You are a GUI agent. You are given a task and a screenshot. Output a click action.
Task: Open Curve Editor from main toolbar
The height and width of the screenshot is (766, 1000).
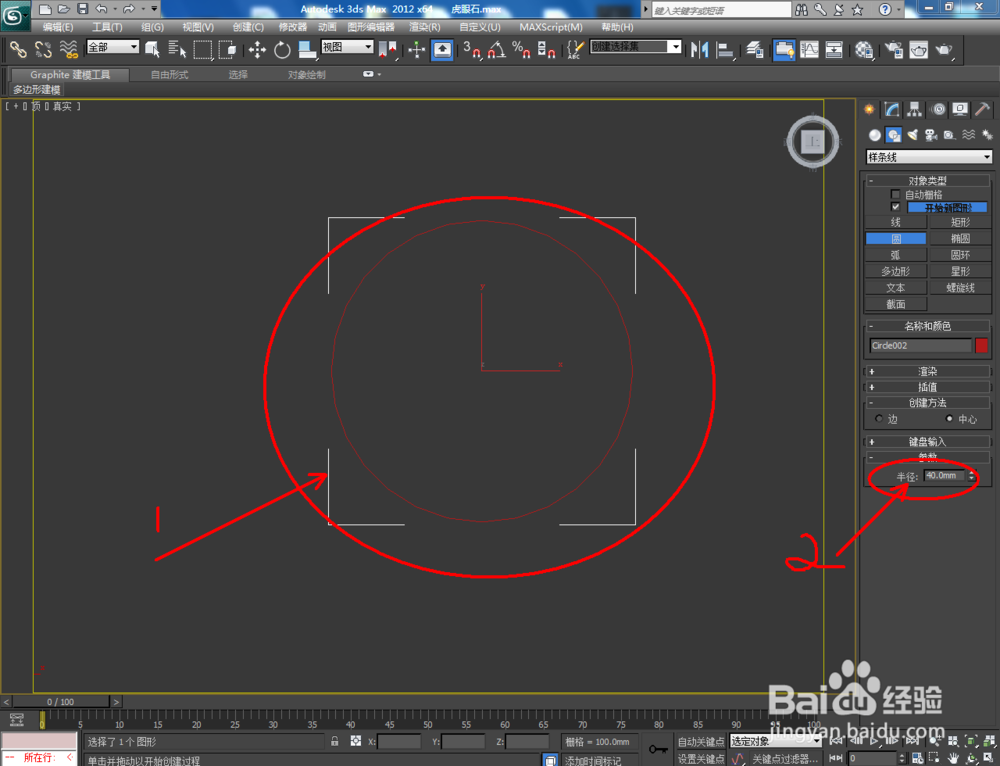point(809,49)
